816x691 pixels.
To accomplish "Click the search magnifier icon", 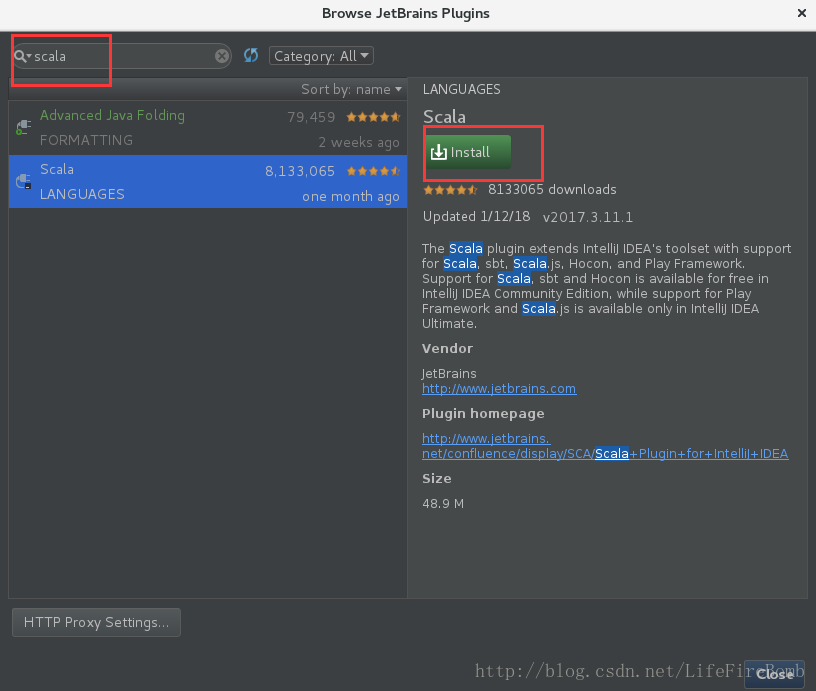I will point(20,56).
